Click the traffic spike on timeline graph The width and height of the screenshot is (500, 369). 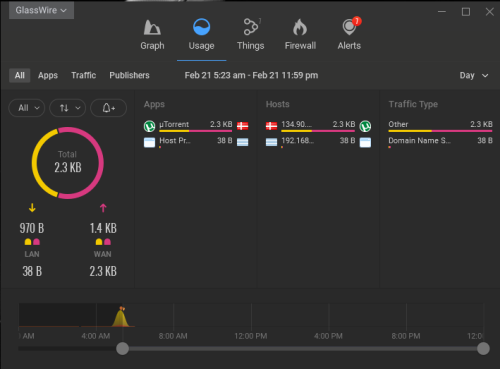click(121, 317)
